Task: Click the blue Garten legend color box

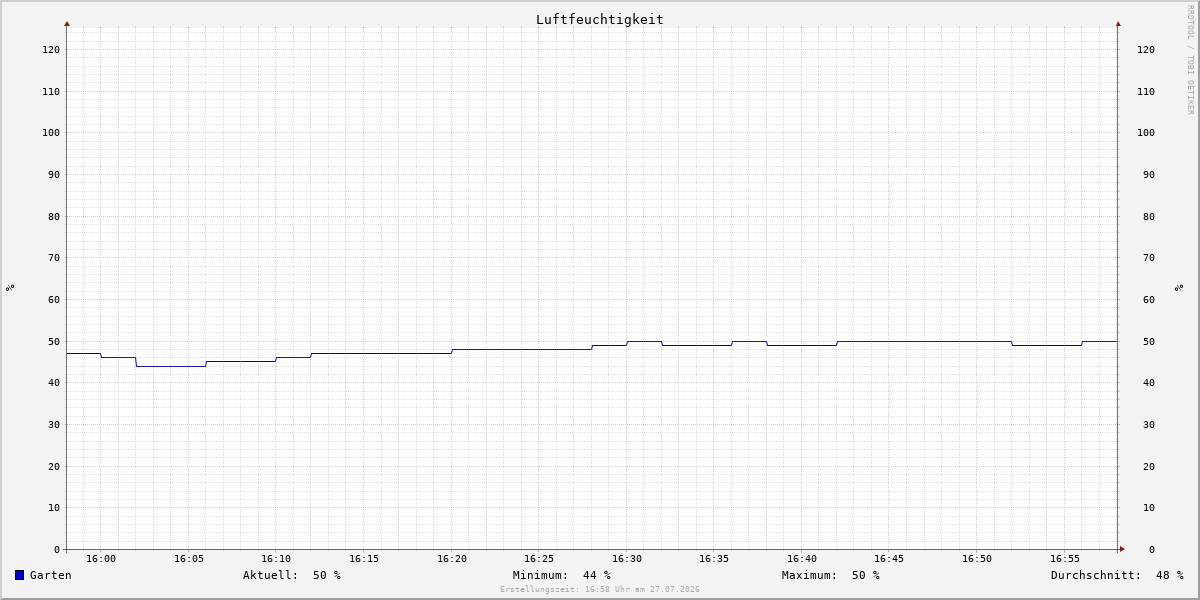Action: 19,575
